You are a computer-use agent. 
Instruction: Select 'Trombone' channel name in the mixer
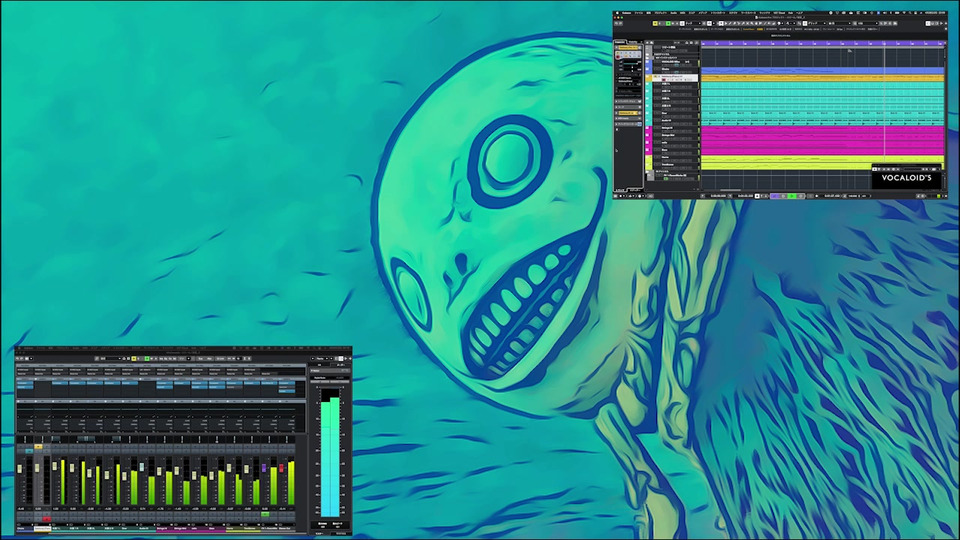tap(252, 528)
